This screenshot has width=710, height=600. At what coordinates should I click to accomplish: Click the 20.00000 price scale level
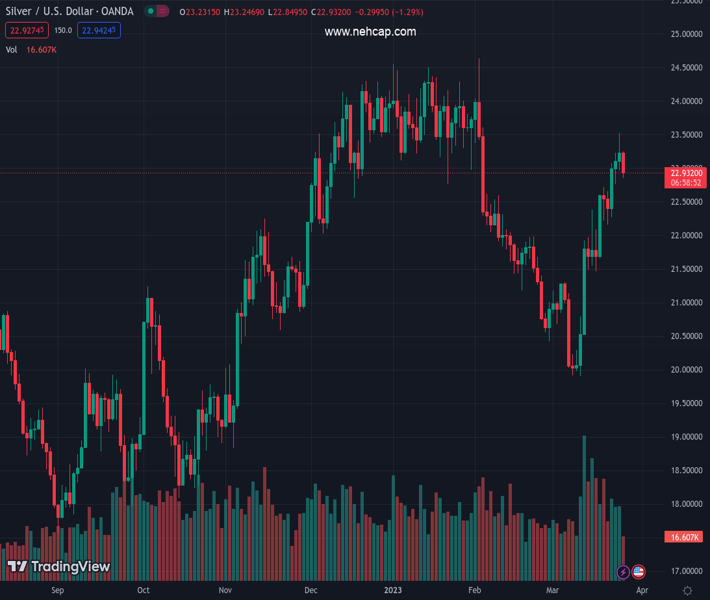[686, 369]
